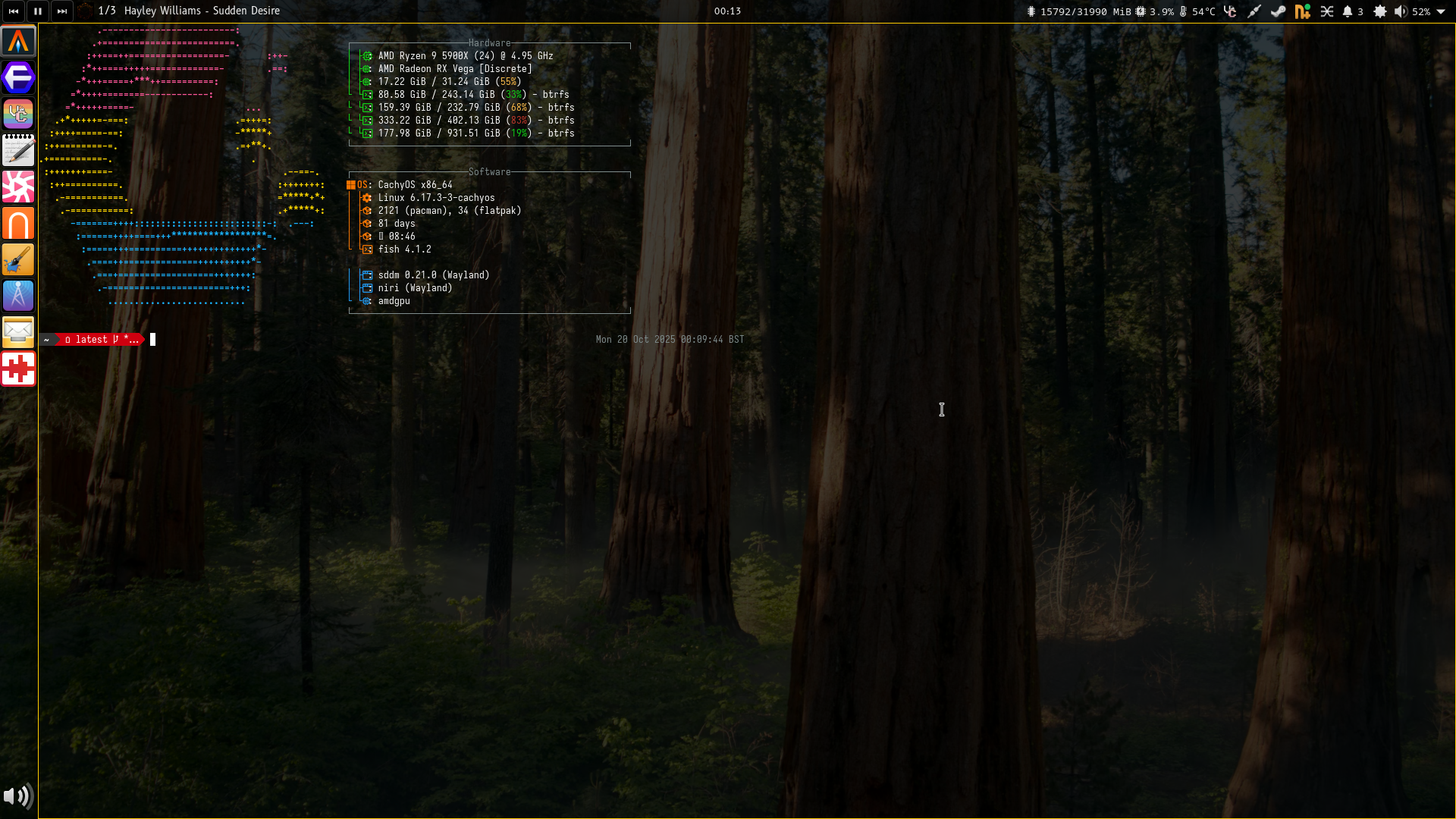The image size is (1456, 819).
Task: Click the large speaker icon at bottom left
Action: (18, 796)
